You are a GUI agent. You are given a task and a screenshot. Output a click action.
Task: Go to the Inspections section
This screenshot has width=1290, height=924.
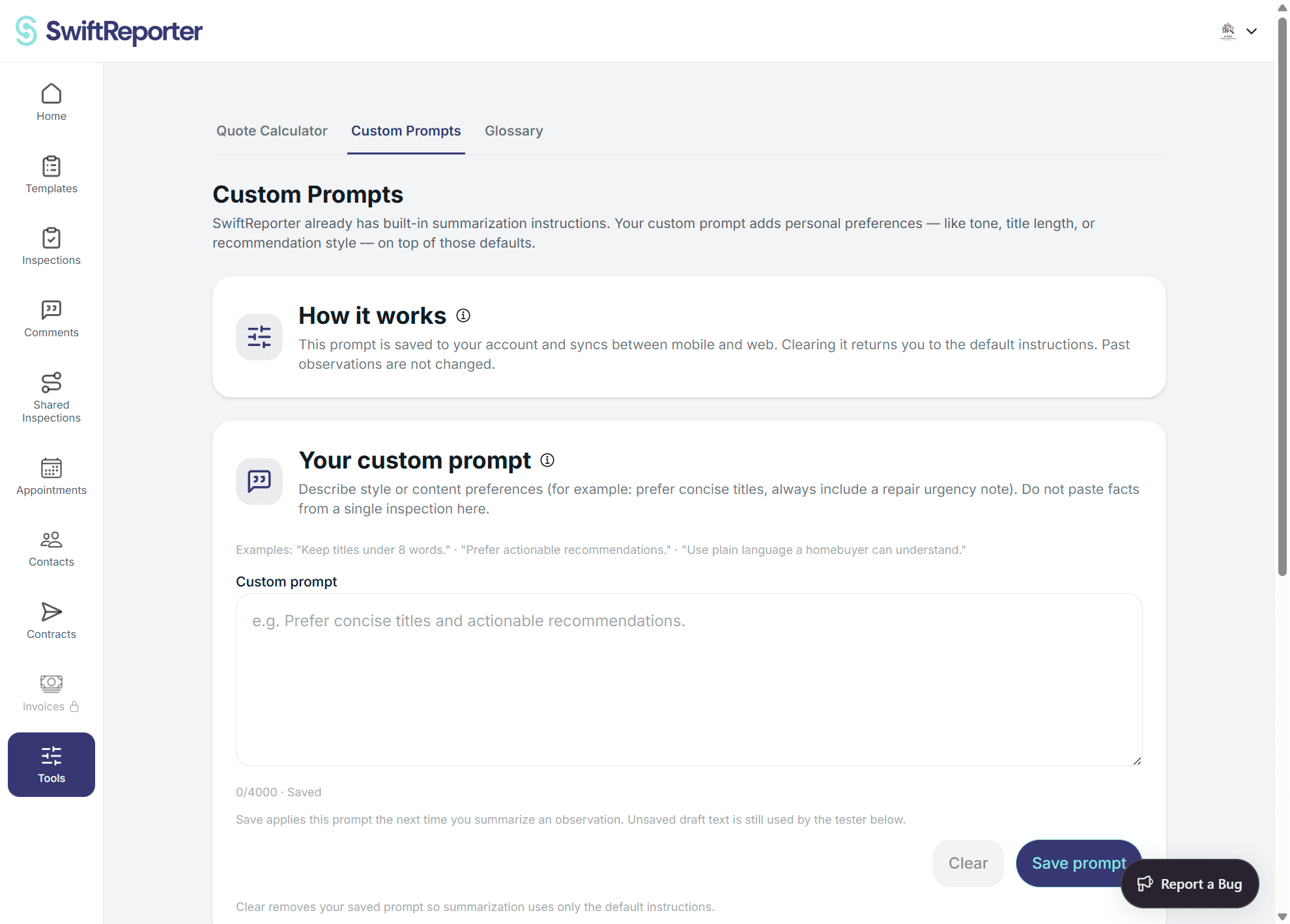click(51, 246)
